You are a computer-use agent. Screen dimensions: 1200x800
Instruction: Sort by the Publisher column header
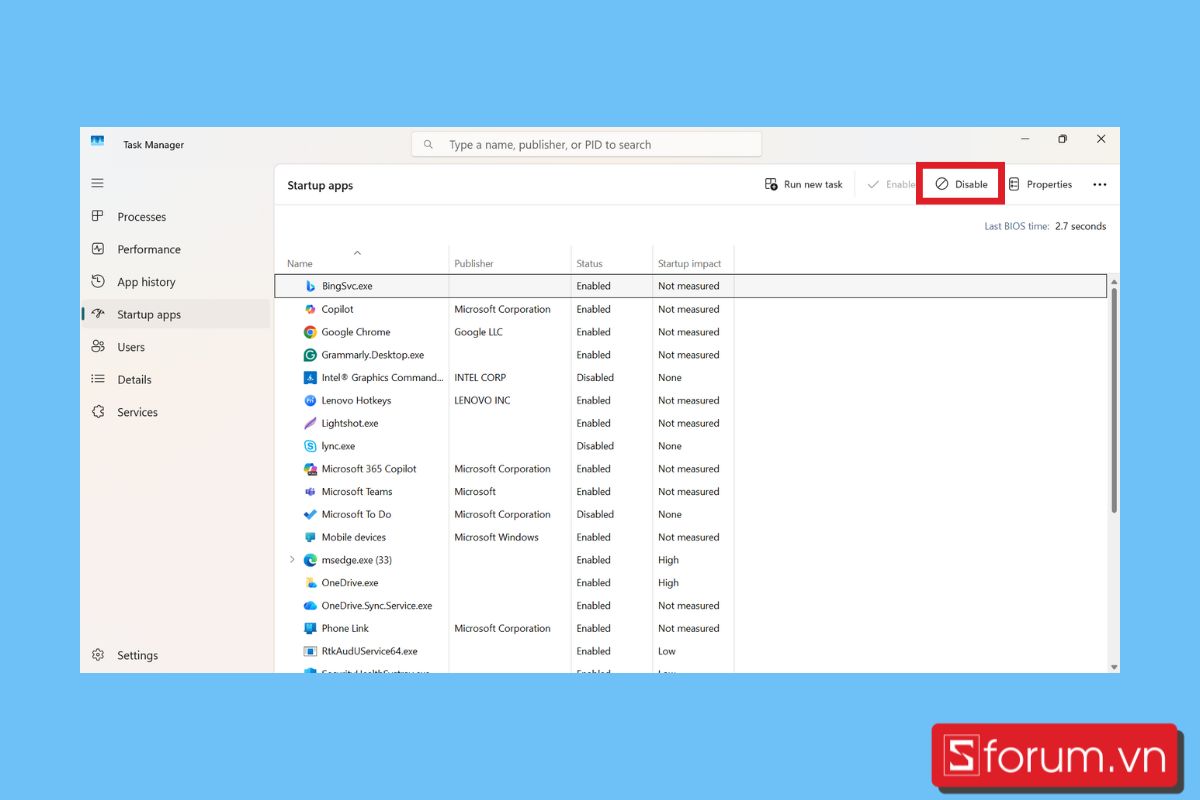pos(474,264)
